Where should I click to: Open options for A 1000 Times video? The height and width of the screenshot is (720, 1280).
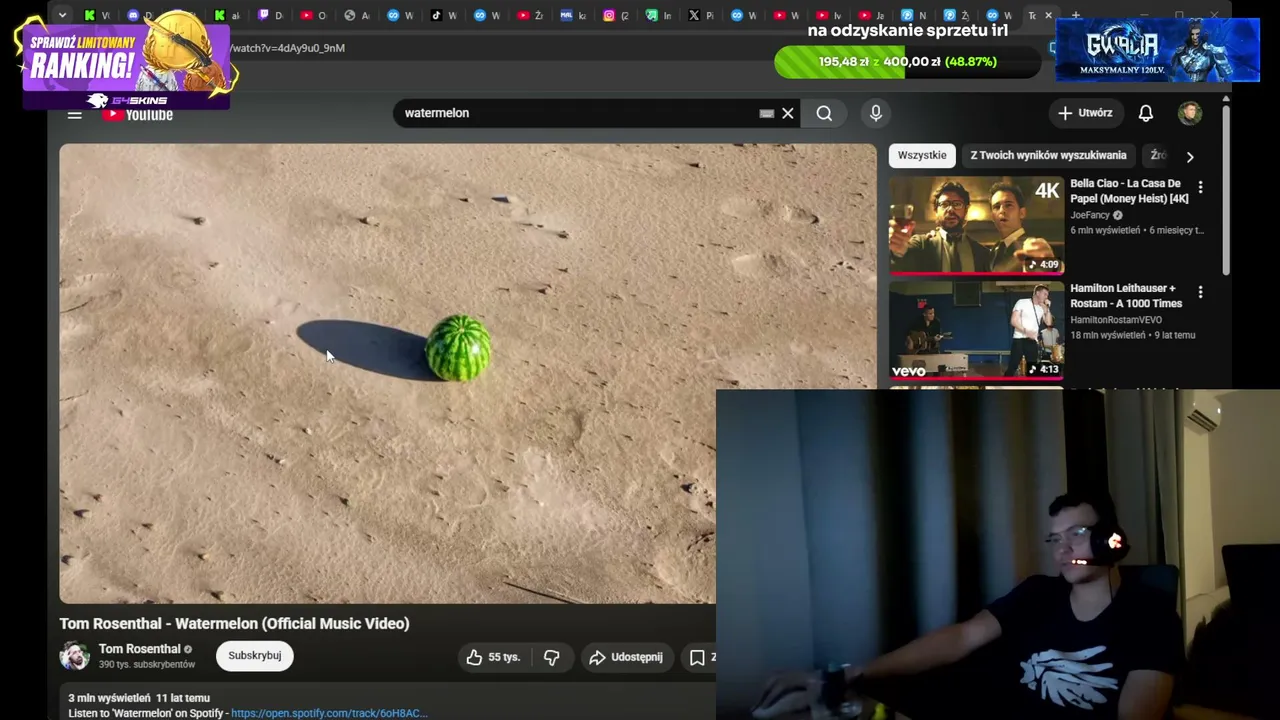point(1200,292)
